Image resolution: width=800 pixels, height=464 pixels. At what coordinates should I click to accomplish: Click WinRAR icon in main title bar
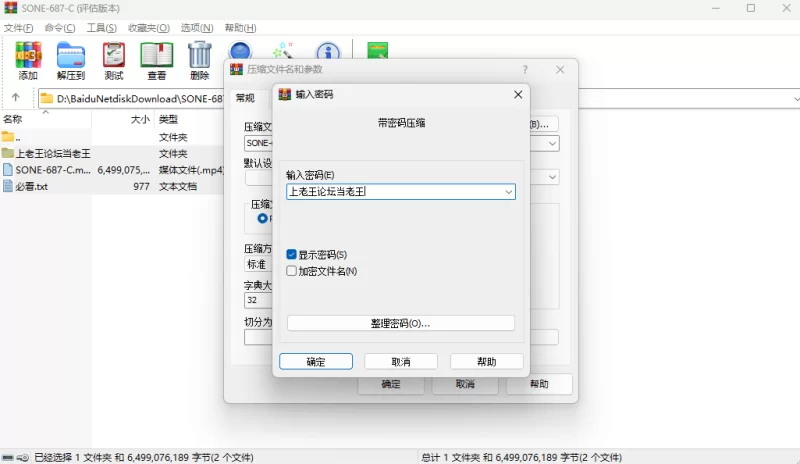click(10, 8)
